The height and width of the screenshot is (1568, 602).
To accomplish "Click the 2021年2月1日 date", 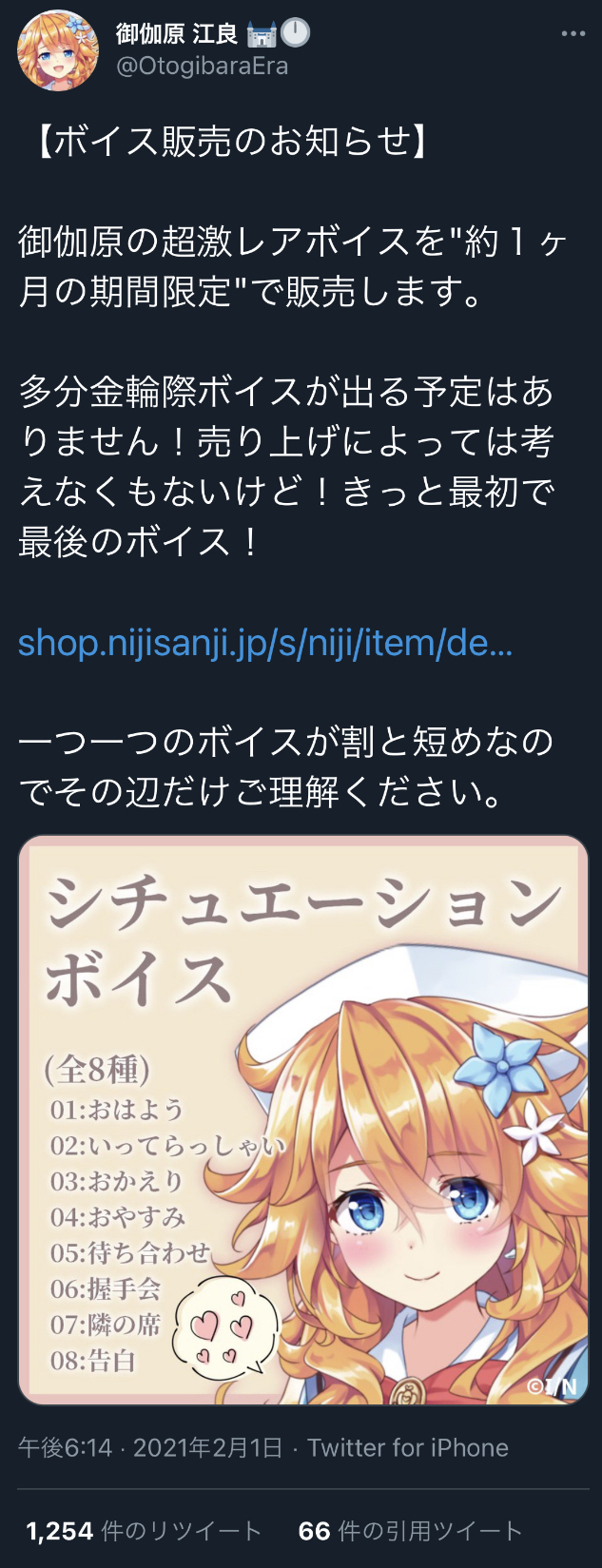I will coord(208,1448).
